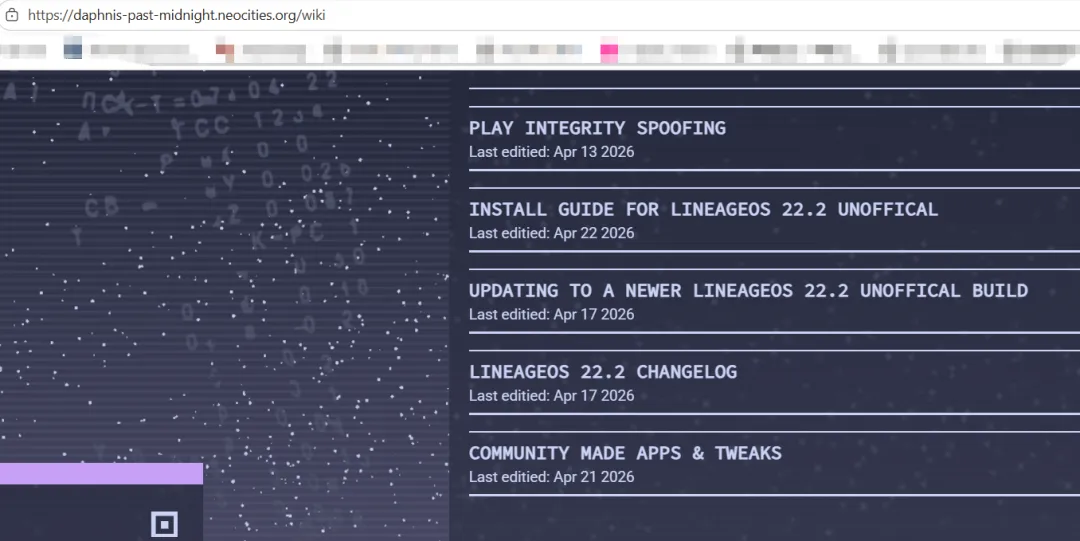
Task: Click 'Last editied: Apr 22 2026' text
Action: [552, 233]
